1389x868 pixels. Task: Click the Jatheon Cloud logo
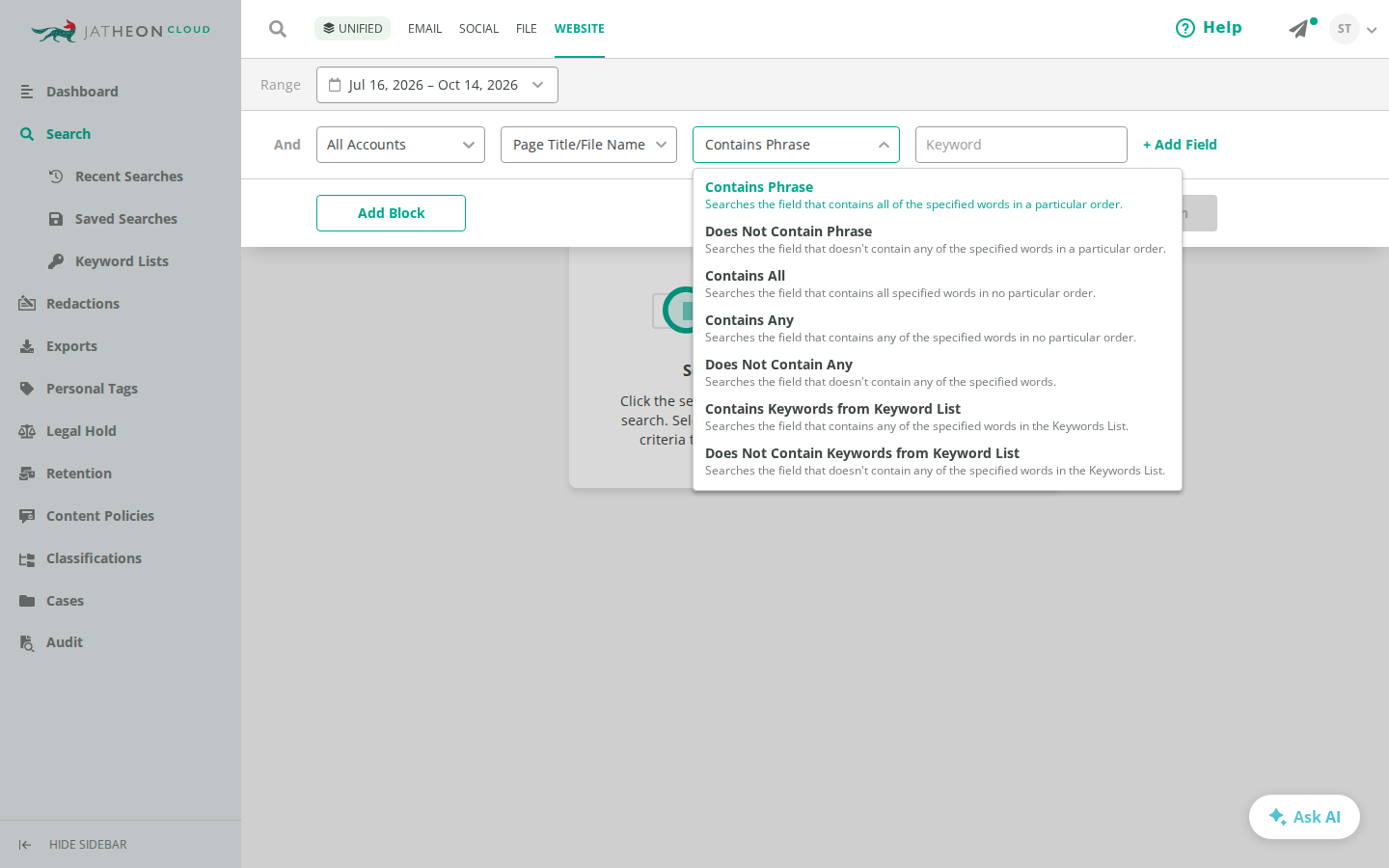click(x=121, y=31)
